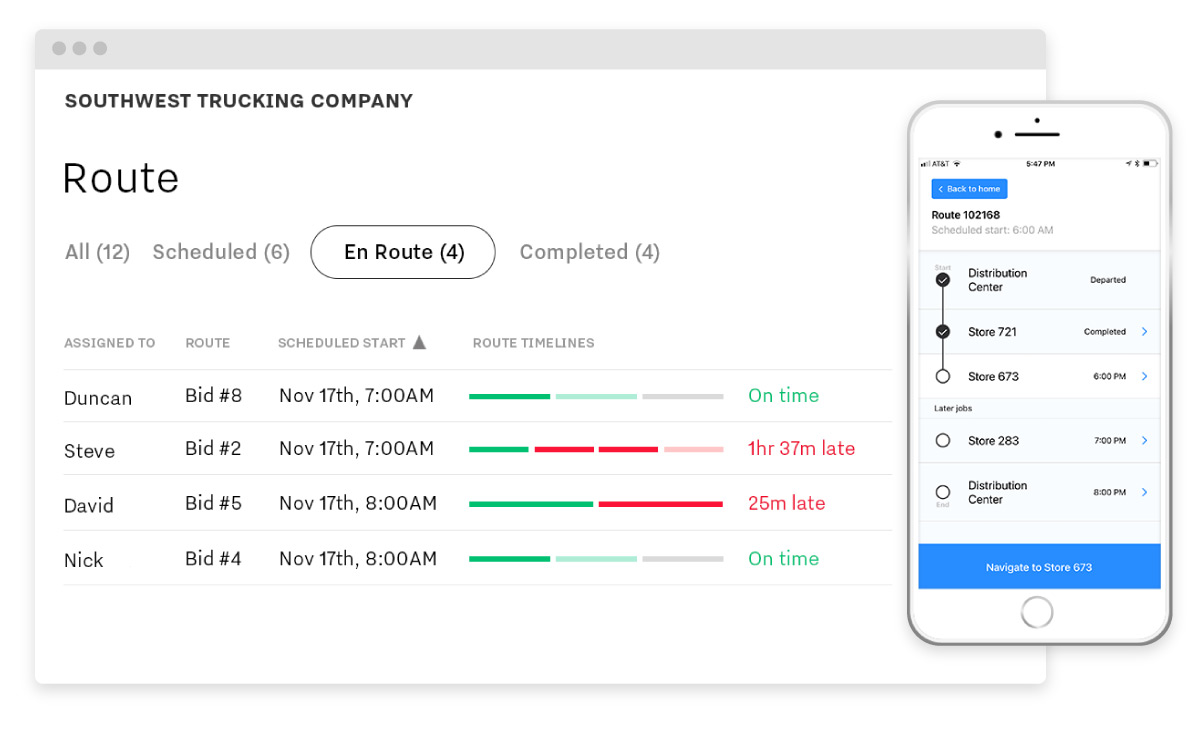This screenshot has width=1200, height=733.
Task: Switch to the Completed (4) tab
Action: pos(589,252)
